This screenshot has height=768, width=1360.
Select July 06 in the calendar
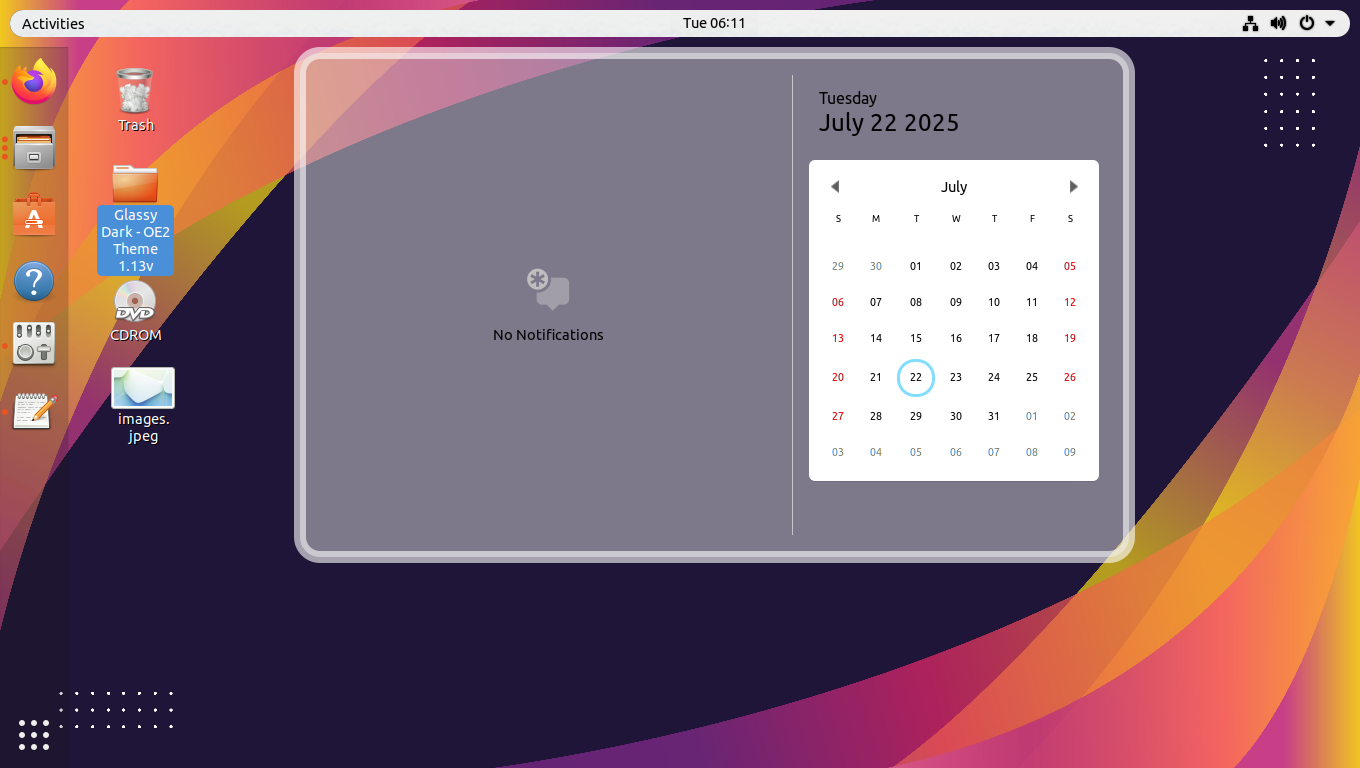pos(838,303)
